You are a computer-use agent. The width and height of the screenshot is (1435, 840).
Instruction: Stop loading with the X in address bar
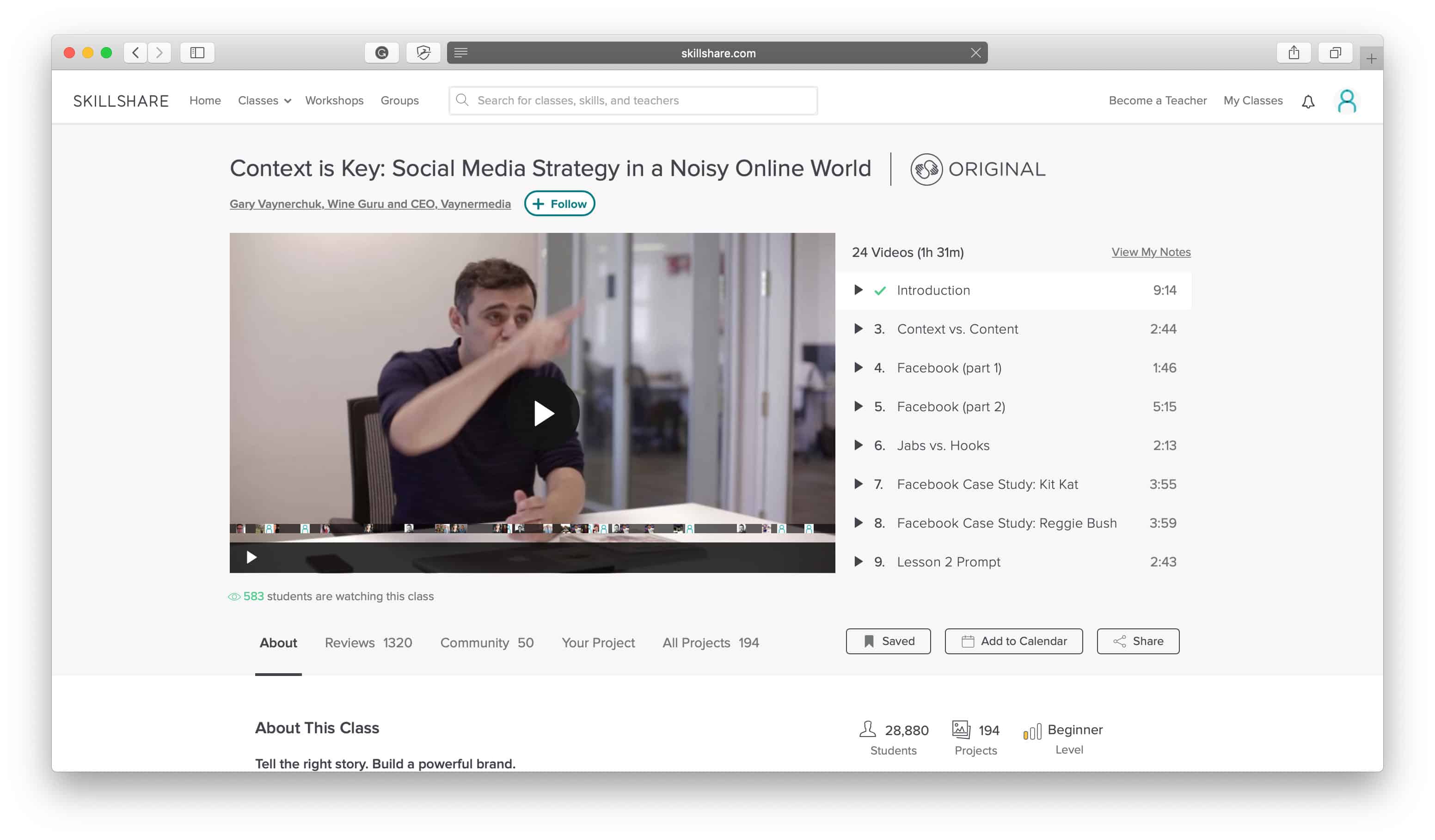click(x=975, y=53)
